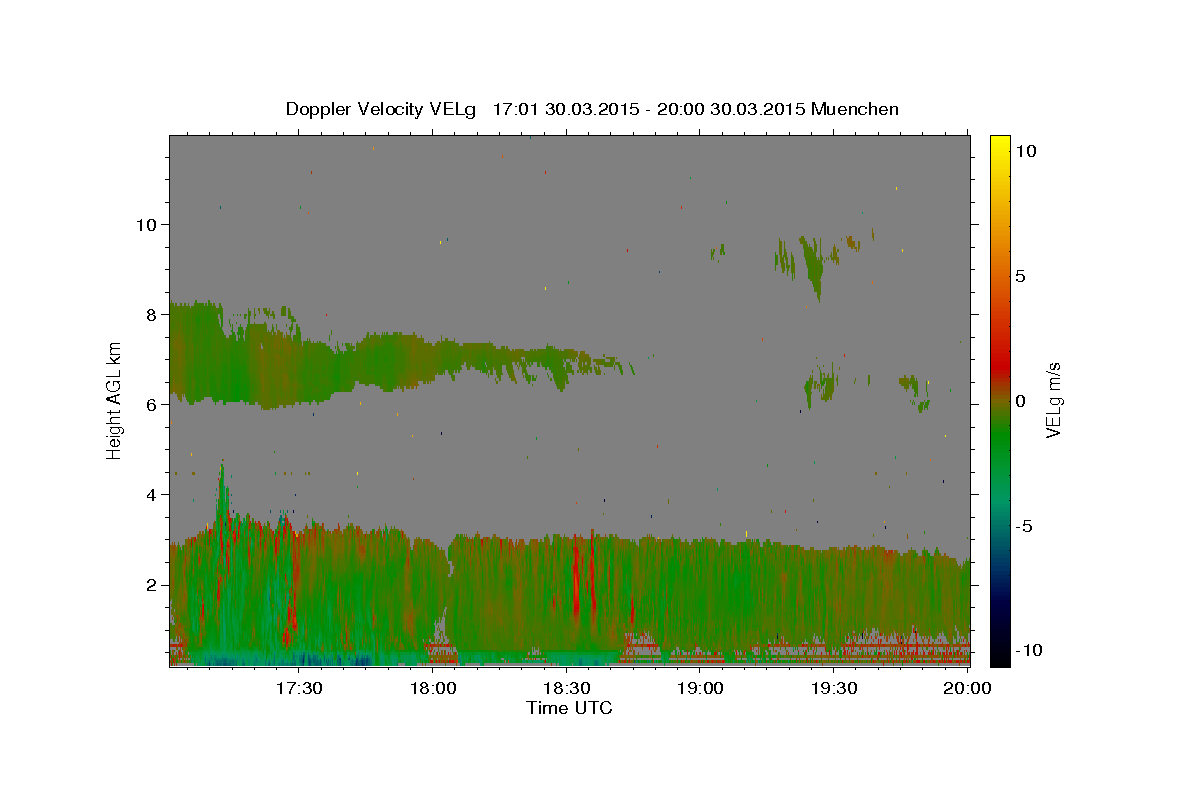Click the 18:30 time tick label
1200x800 pixels.
tap(567, 688)
